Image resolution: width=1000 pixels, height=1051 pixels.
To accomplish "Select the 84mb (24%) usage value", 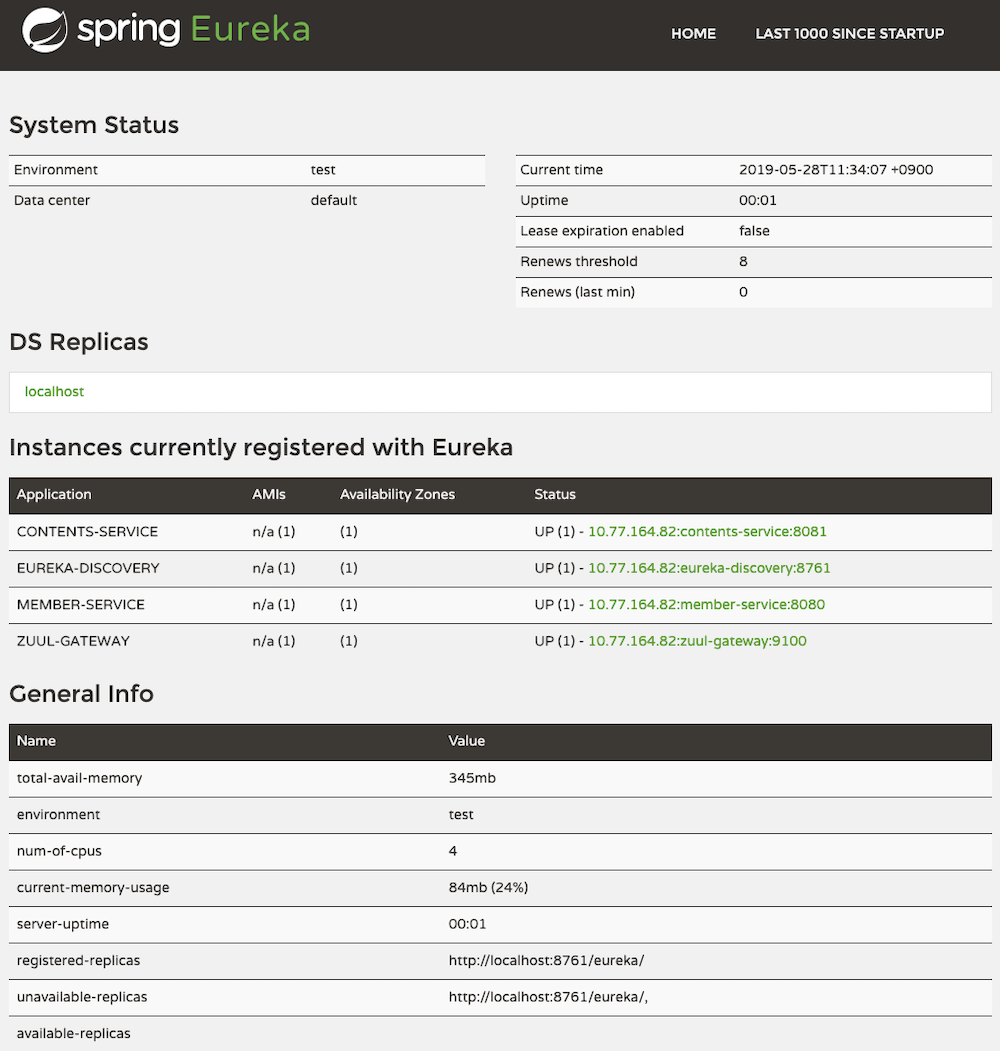I will 488,887.
